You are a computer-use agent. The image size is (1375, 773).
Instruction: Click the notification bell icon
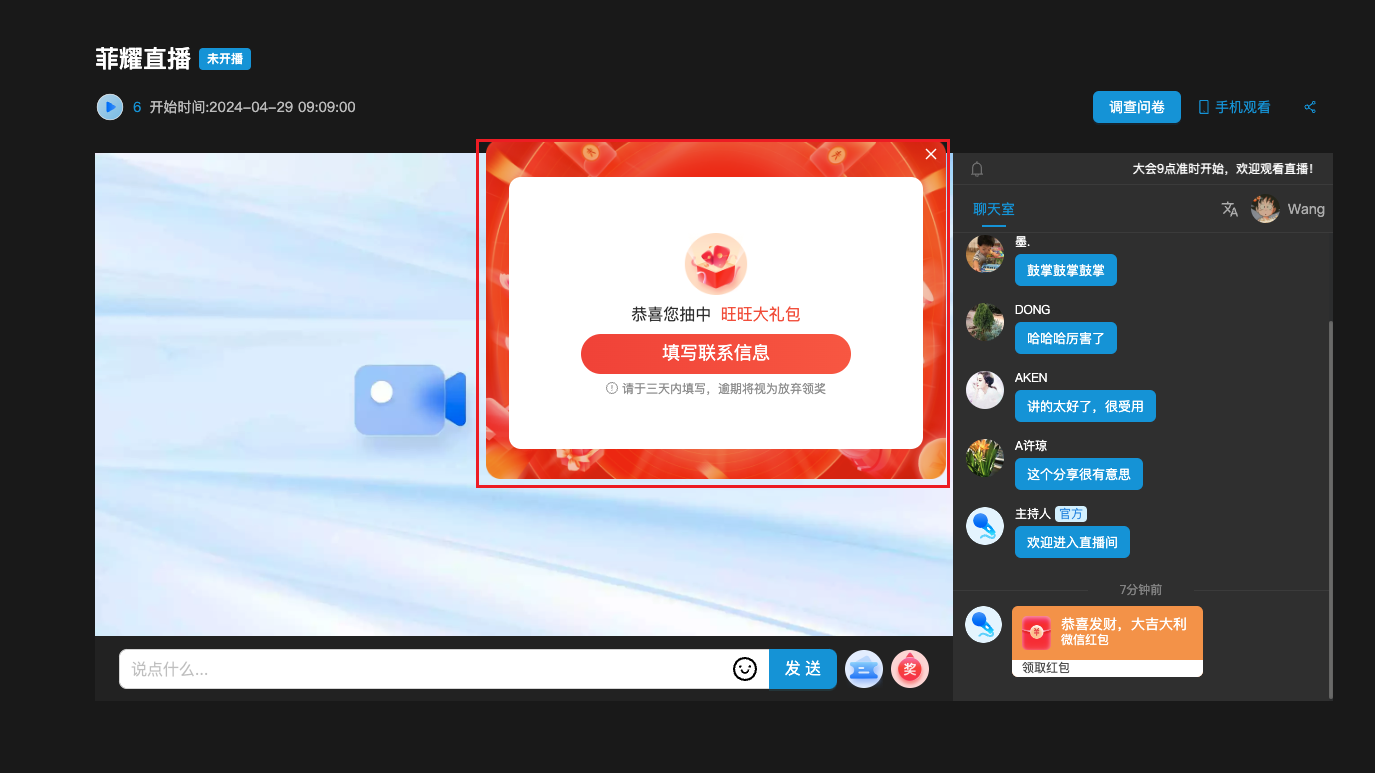(x=977, y=169)
